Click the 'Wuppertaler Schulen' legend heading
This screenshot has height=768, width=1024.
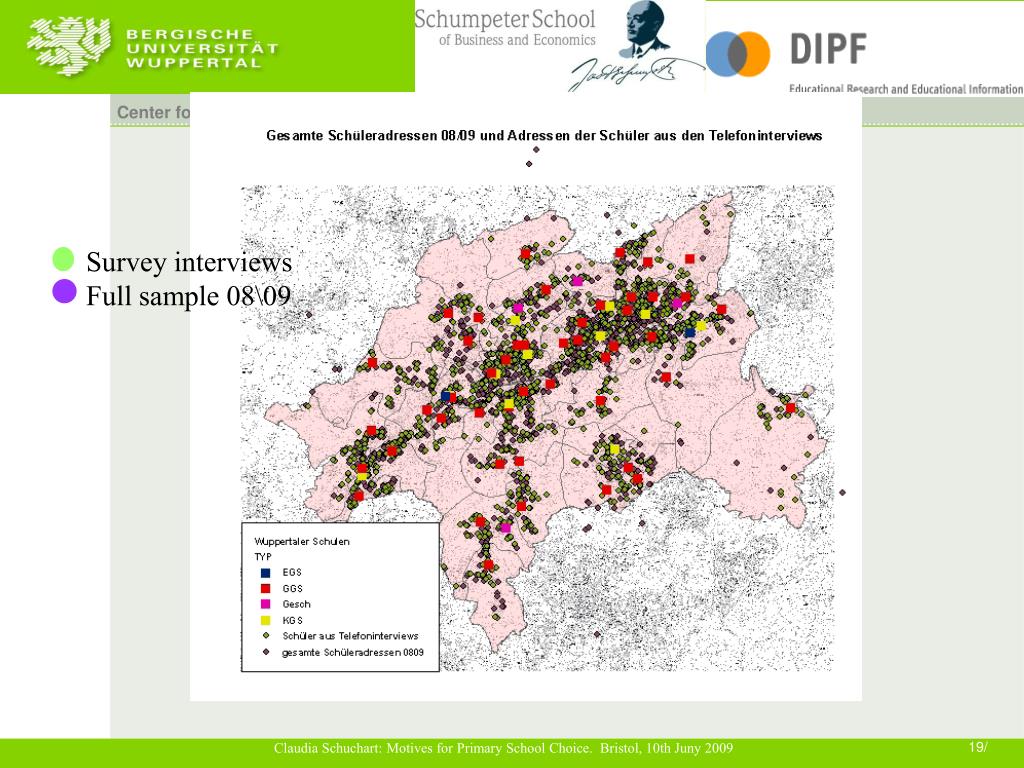(302, 541)
